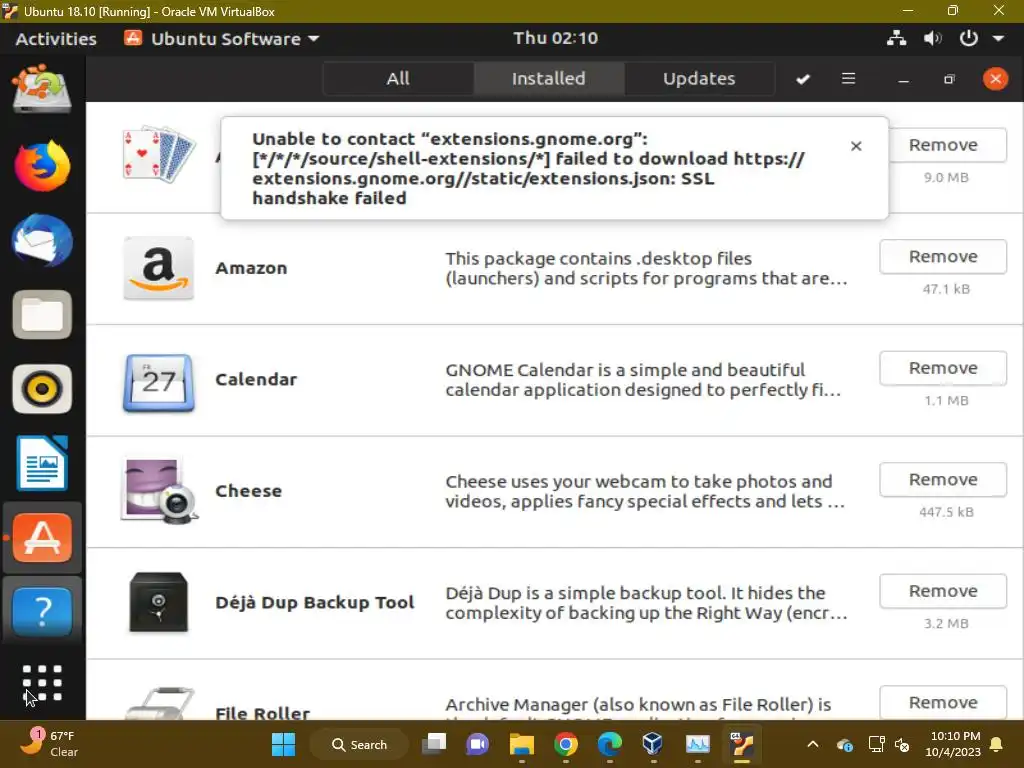Remove the Cheese application

coord(943,480)
